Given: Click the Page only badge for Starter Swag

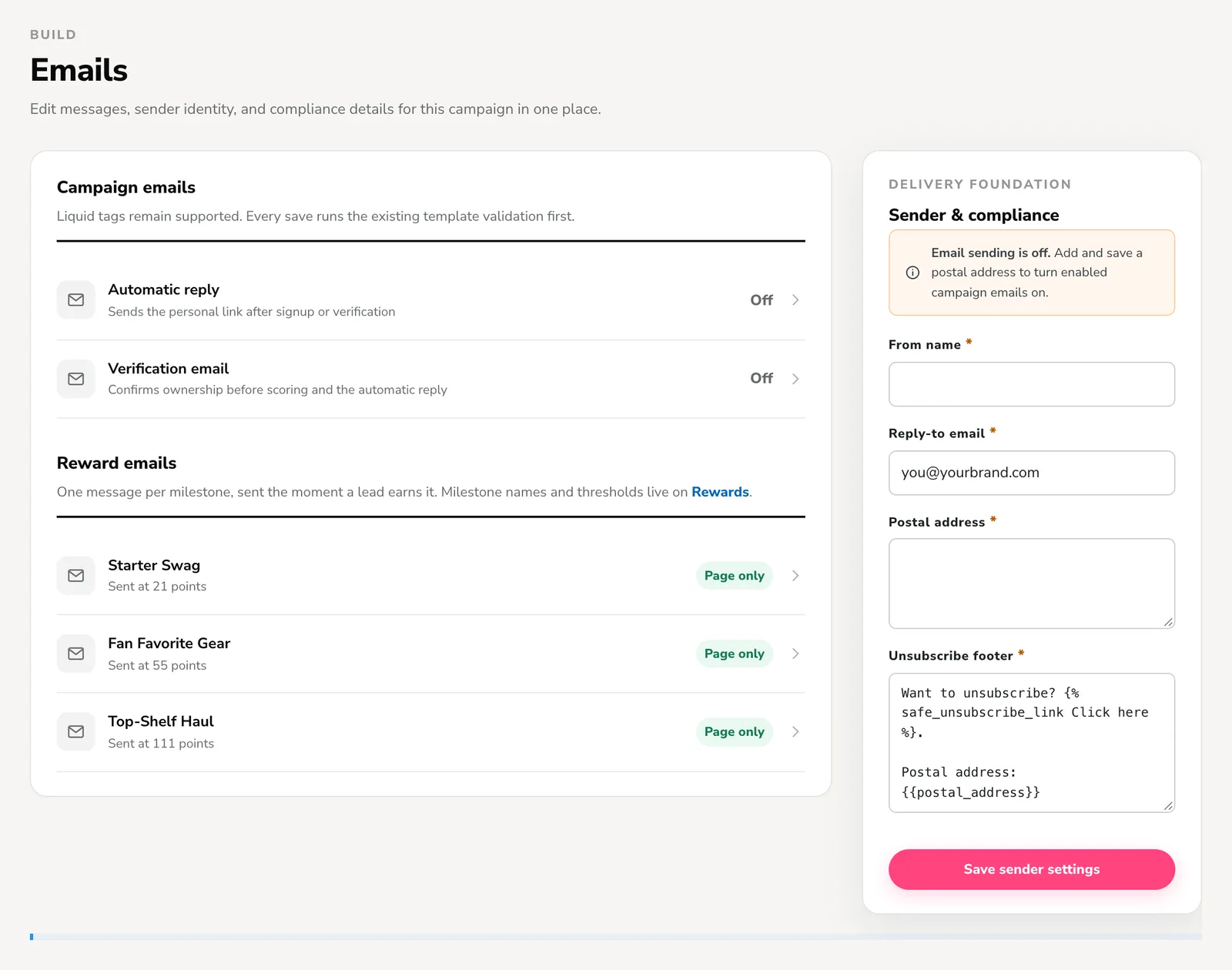Looking at the screenshot, I should point(735,576).
